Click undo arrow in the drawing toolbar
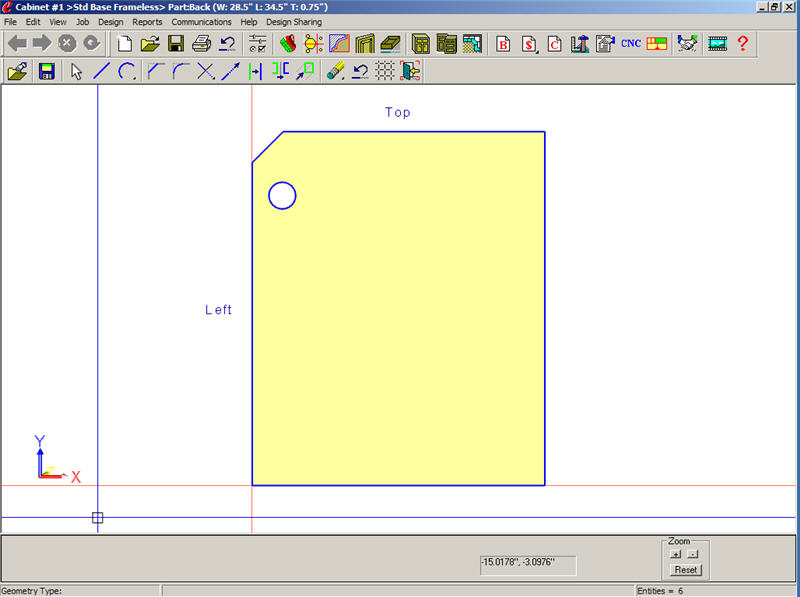 [360, 71]
